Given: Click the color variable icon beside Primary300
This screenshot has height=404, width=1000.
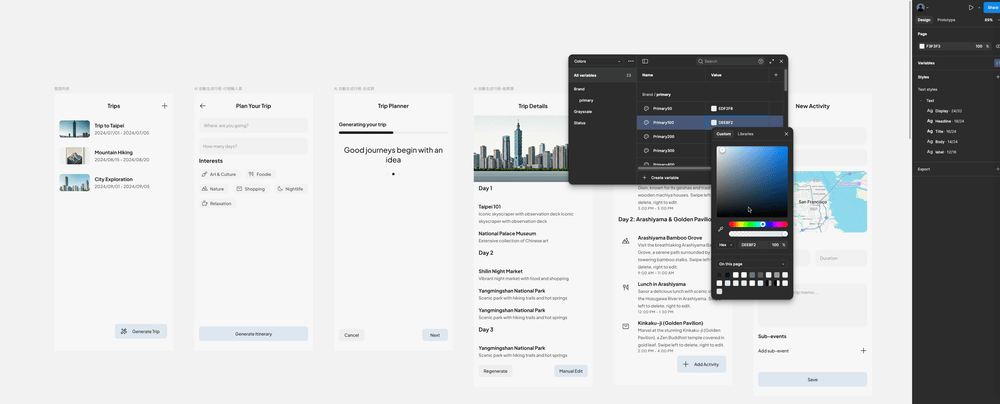Looking at the screenshot, I should 646,151.
